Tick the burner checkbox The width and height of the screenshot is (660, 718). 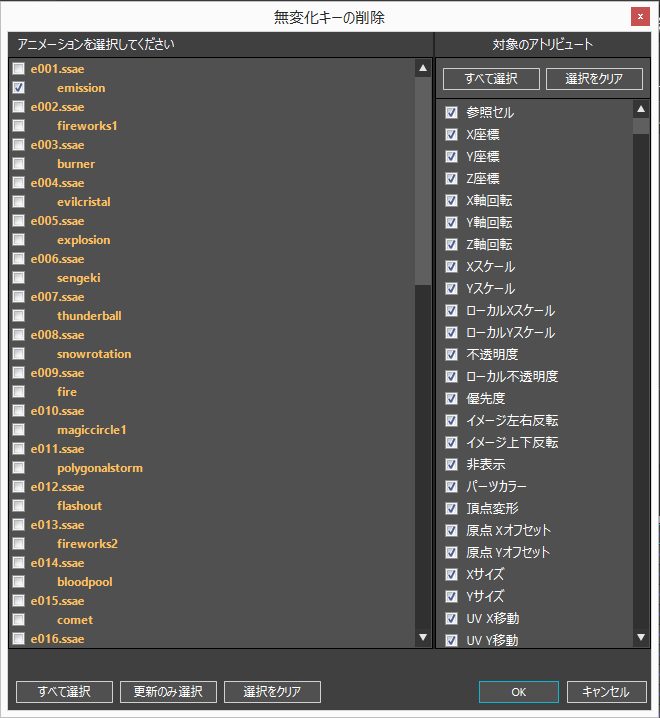[x=18, y=163]
